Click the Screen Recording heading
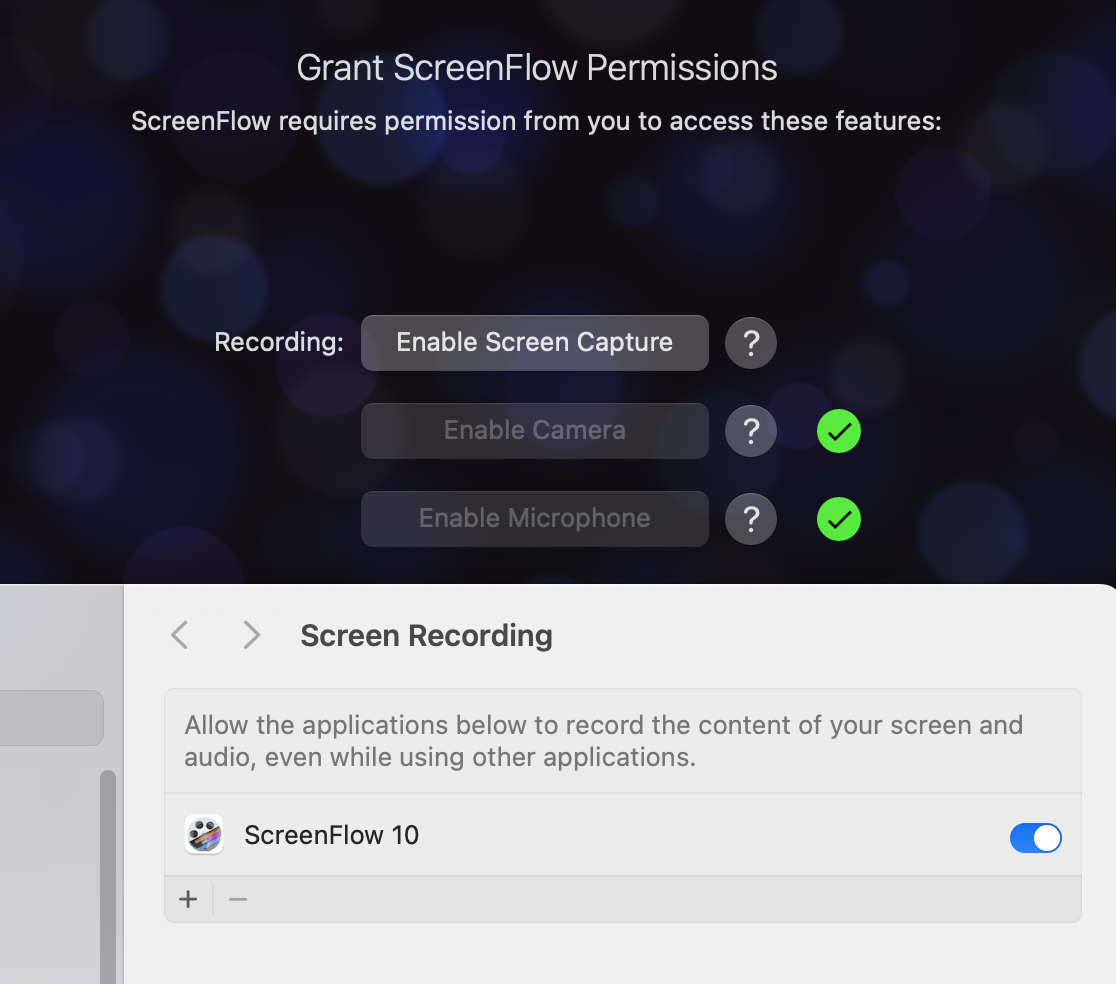 pyautogui.click(x=426, y=635)
